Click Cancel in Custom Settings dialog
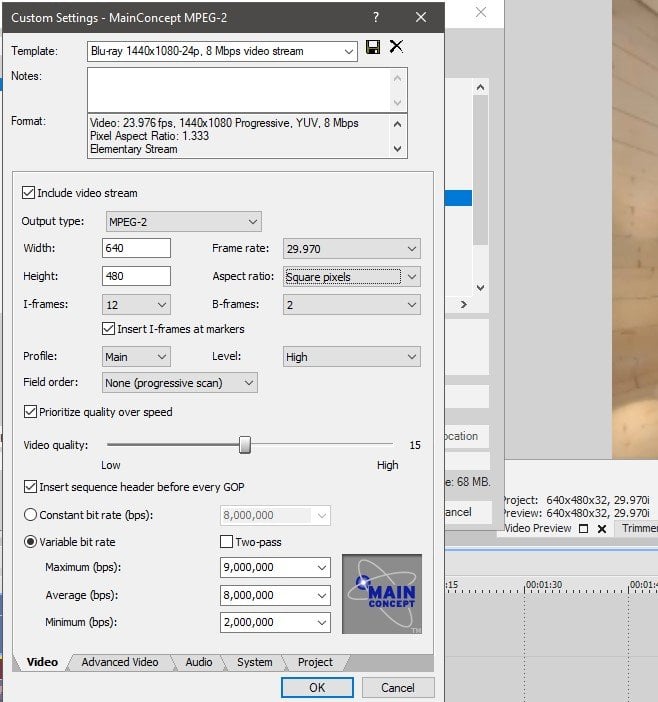Viewport: 658px width, 702px height. point(397,688)
